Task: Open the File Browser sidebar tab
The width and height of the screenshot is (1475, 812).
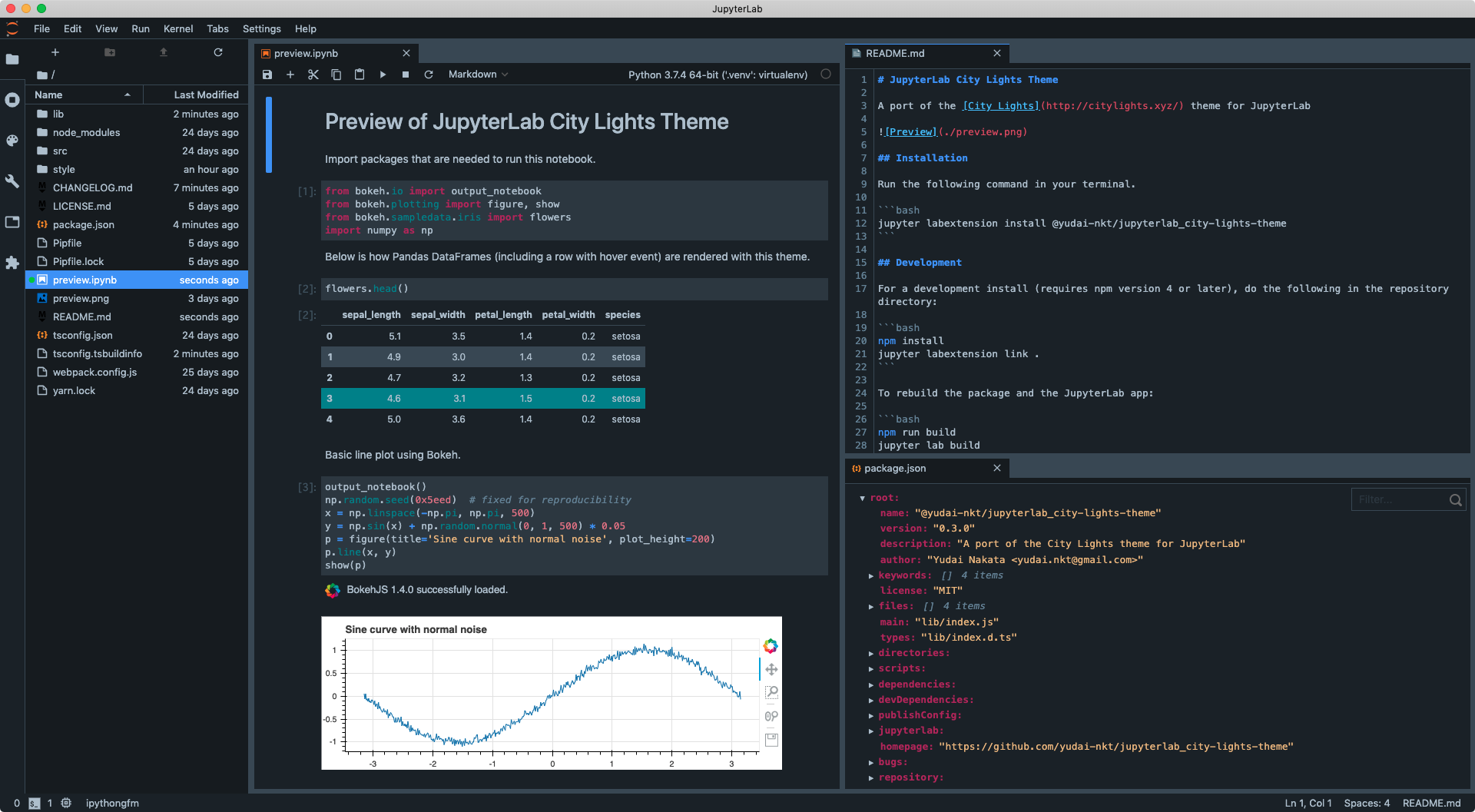Action: coord(12,59)
